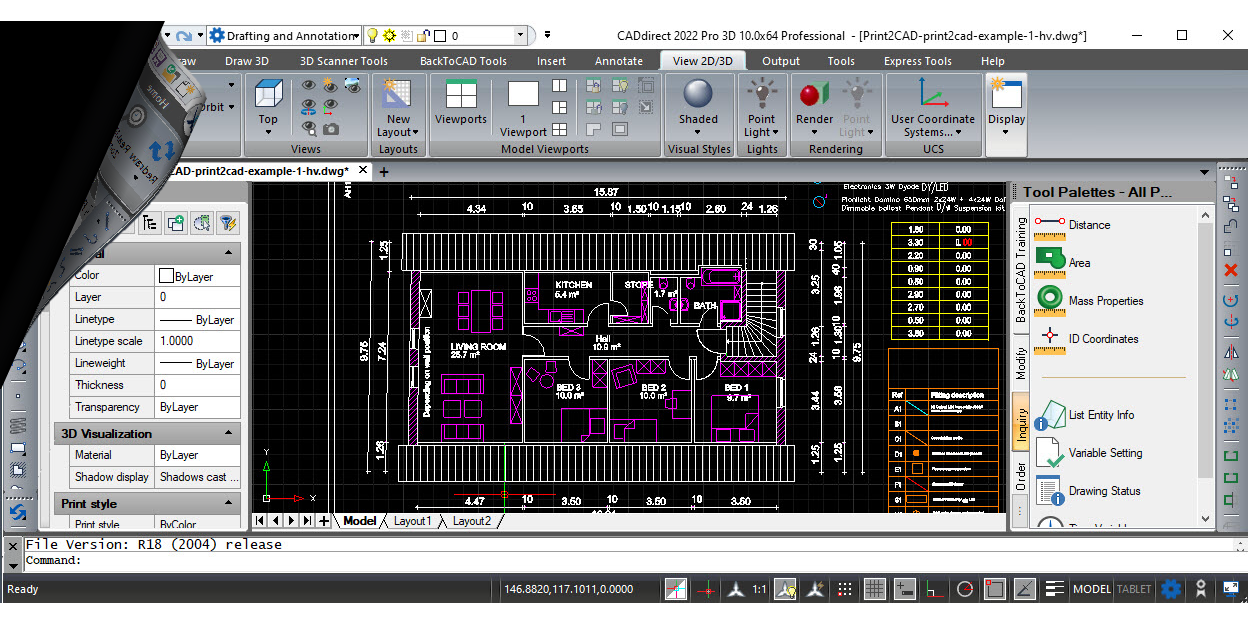The height and width of the screenshot is (624, 1248).
Task: Click the Viewports grid icon
Action: tap(461, 95)
